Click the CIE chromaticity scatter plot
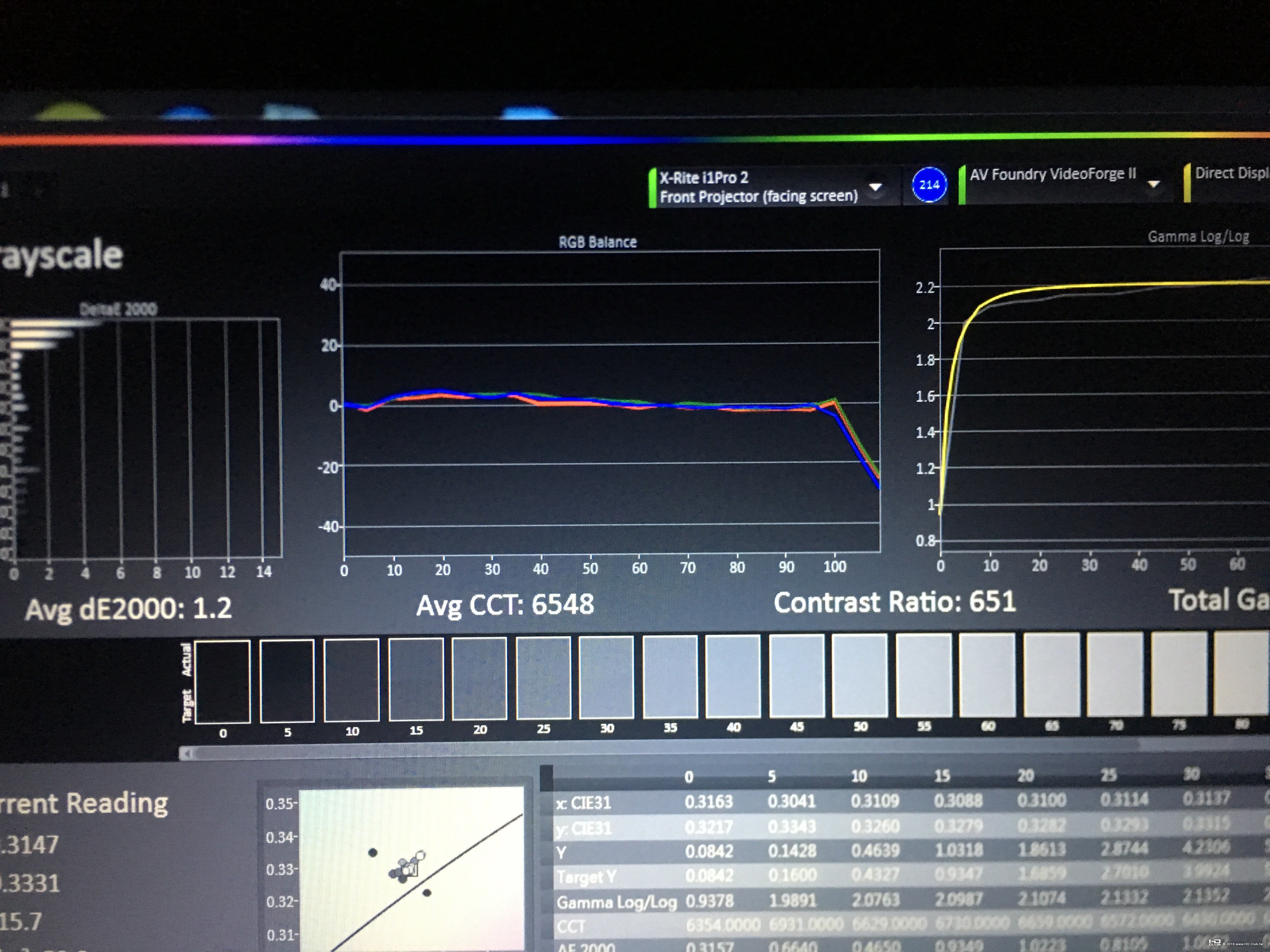The height and width of the screenshot is (952, 1270). click(410, 870)
